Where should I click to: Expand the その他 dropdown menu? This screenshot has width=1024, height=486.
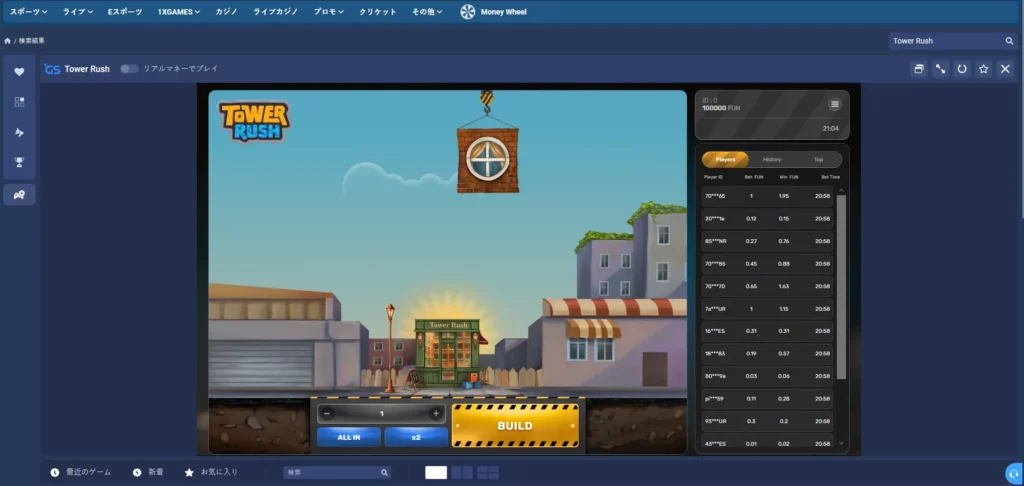point(427,12)
